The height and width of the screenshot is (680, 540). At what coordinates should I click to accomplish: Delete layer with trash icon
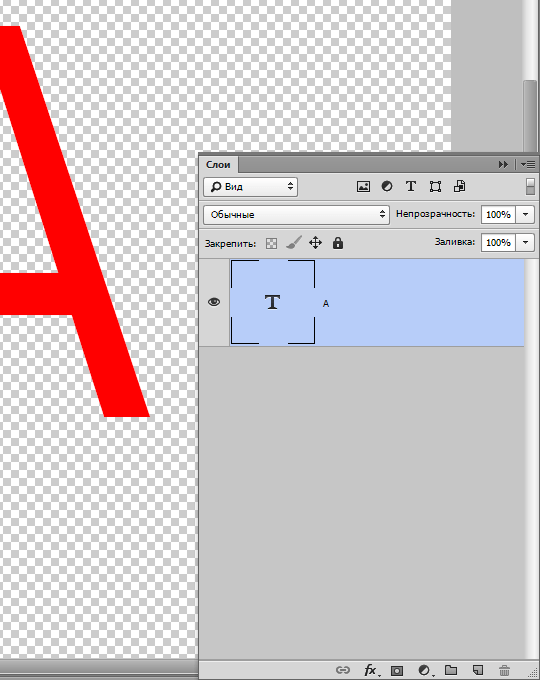504,670
